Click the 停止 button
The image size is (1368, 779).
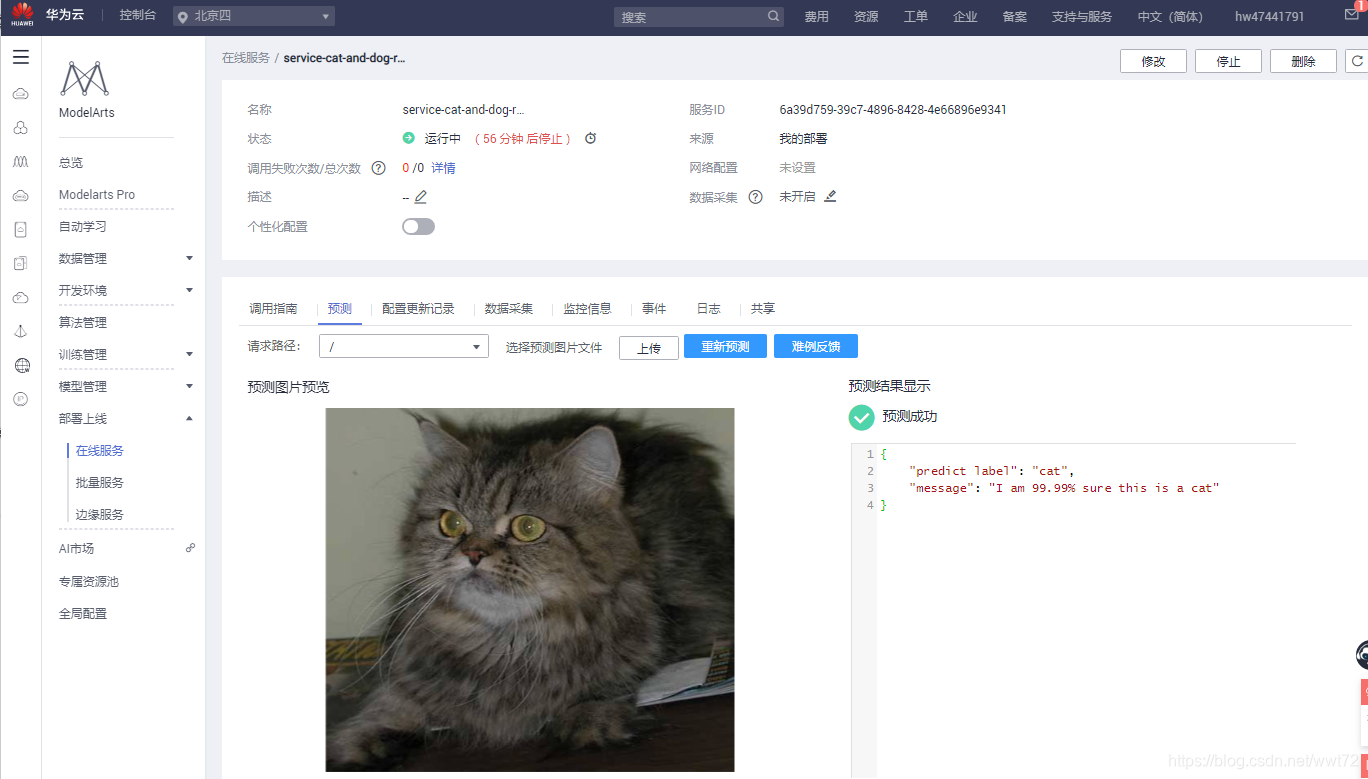pos(1228,61)
